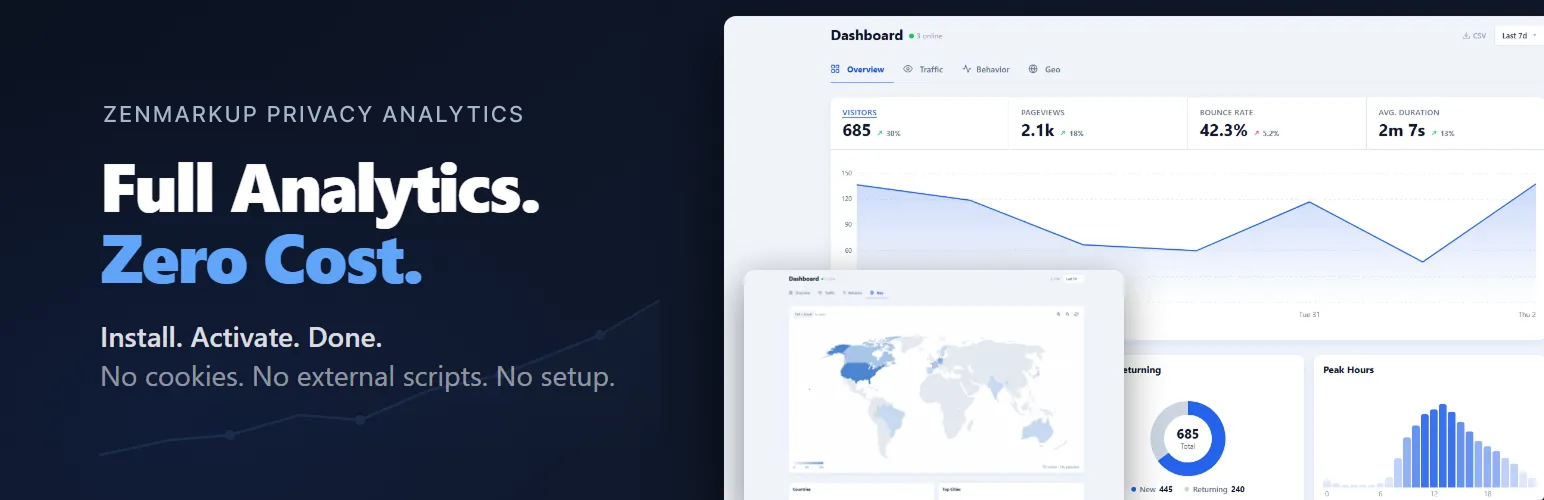Click the New 445 legend entry

click(1151, 489)
